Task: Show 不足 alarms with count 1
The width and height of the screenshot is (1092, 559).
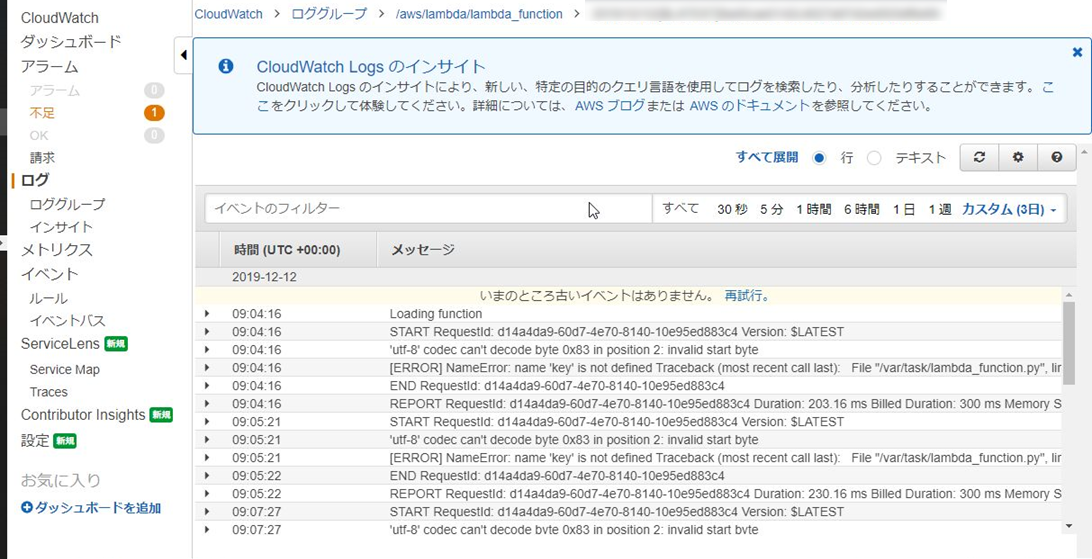Action: pos(42,113)
